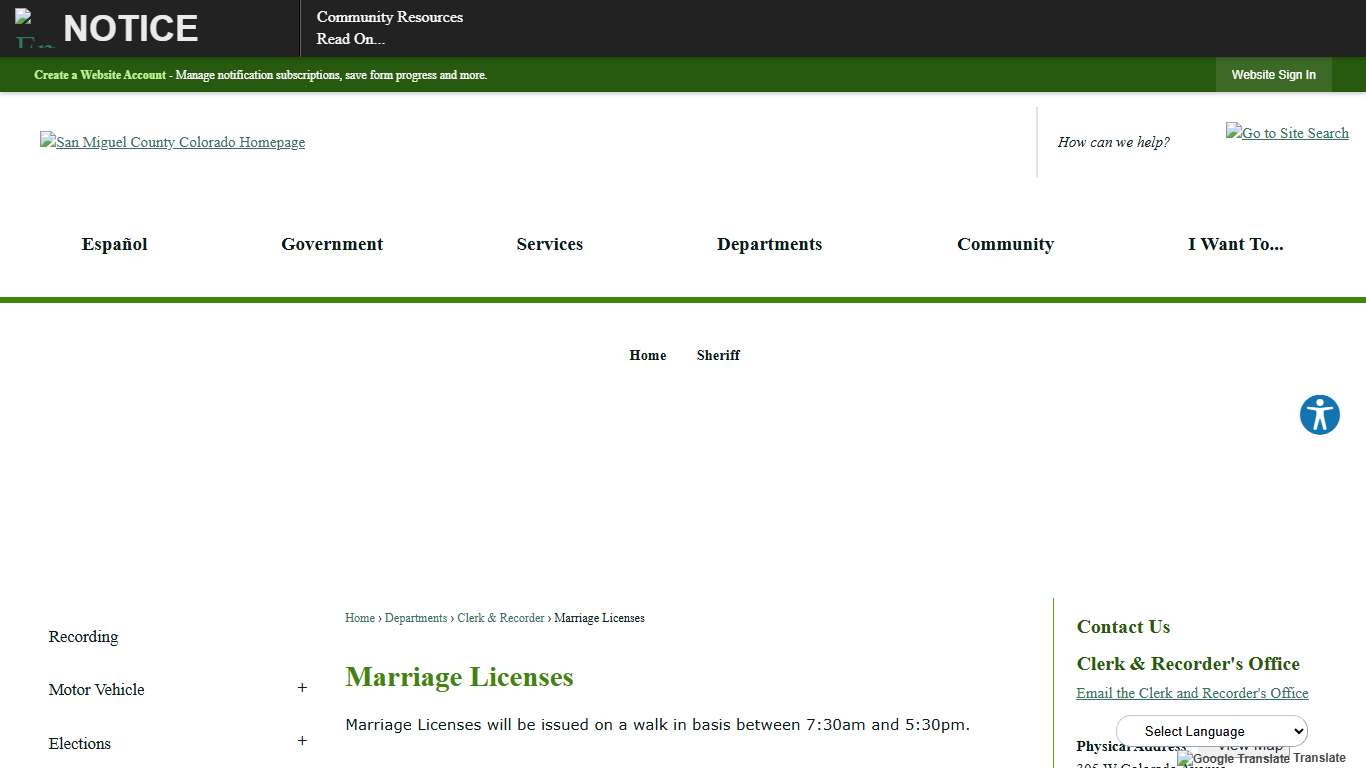Open the Departments menu
Screen dimensions: 1366x768
(x=769, y=244)
